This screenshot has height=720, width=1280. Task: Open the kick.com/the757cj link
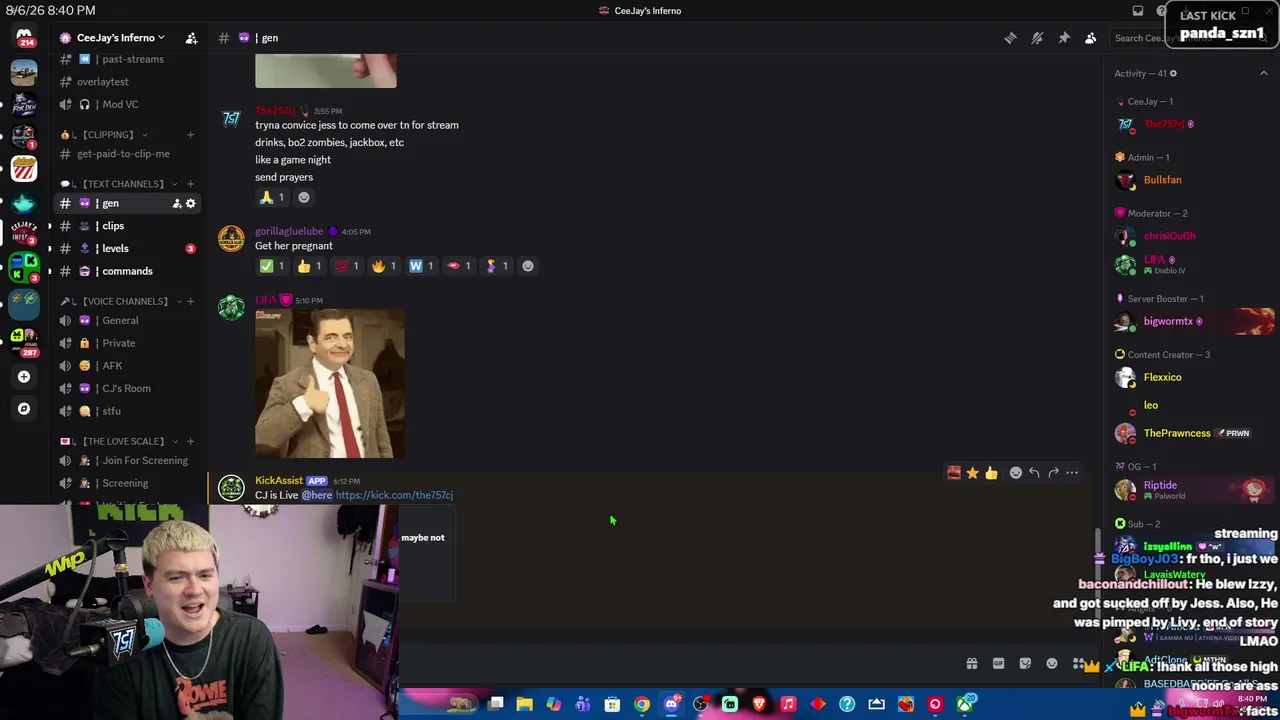coord(394,495)
